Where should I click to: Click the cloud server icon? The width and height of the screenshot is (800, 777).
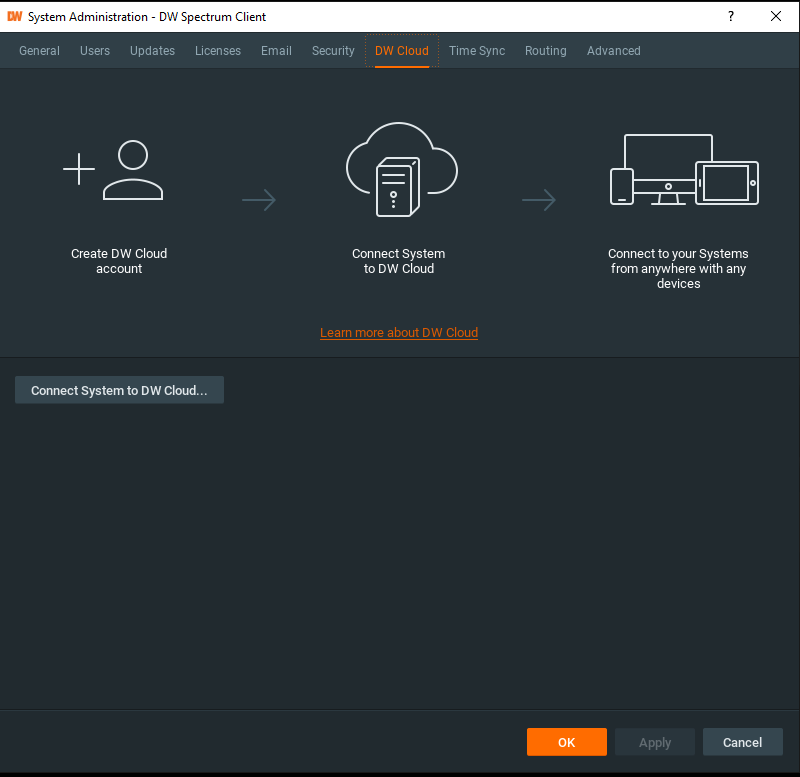pyautogui.click(x=400, y=170)
